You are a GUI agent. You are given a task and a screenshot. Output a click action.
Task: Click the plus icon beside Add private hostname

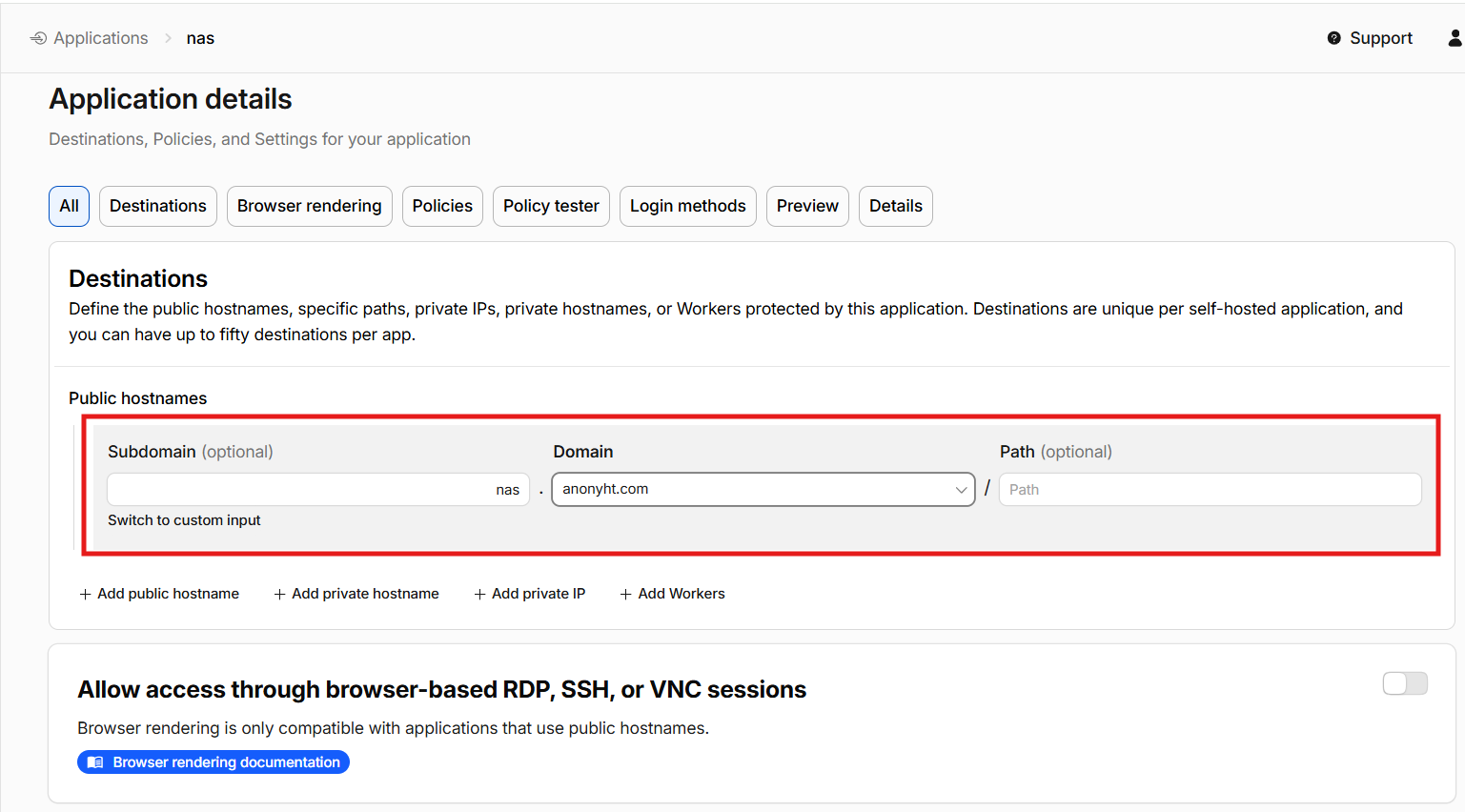280,594
